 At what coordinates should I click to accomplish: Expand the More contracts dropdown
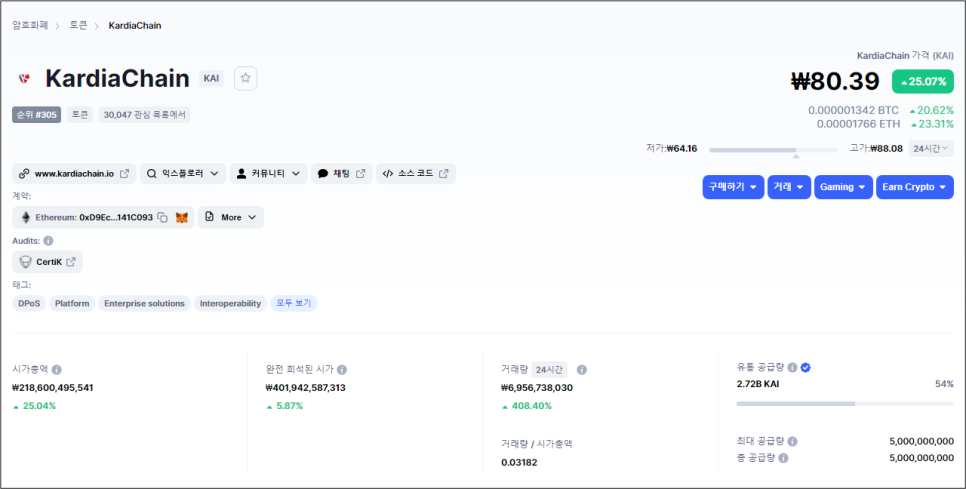tap(231, 217)
